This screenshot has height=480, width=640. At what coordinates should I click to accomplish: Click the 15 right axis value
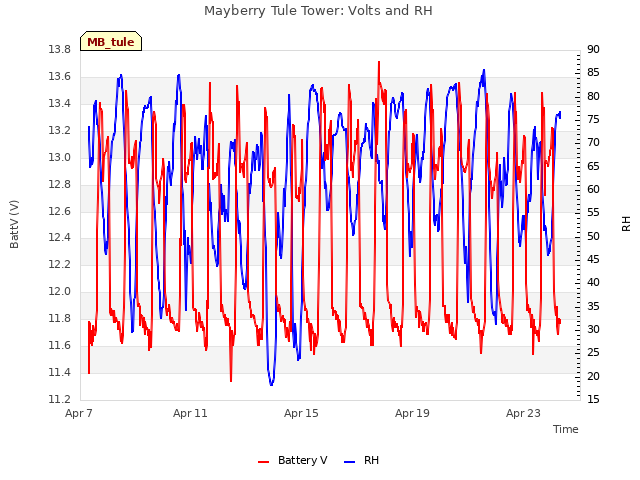593,399
